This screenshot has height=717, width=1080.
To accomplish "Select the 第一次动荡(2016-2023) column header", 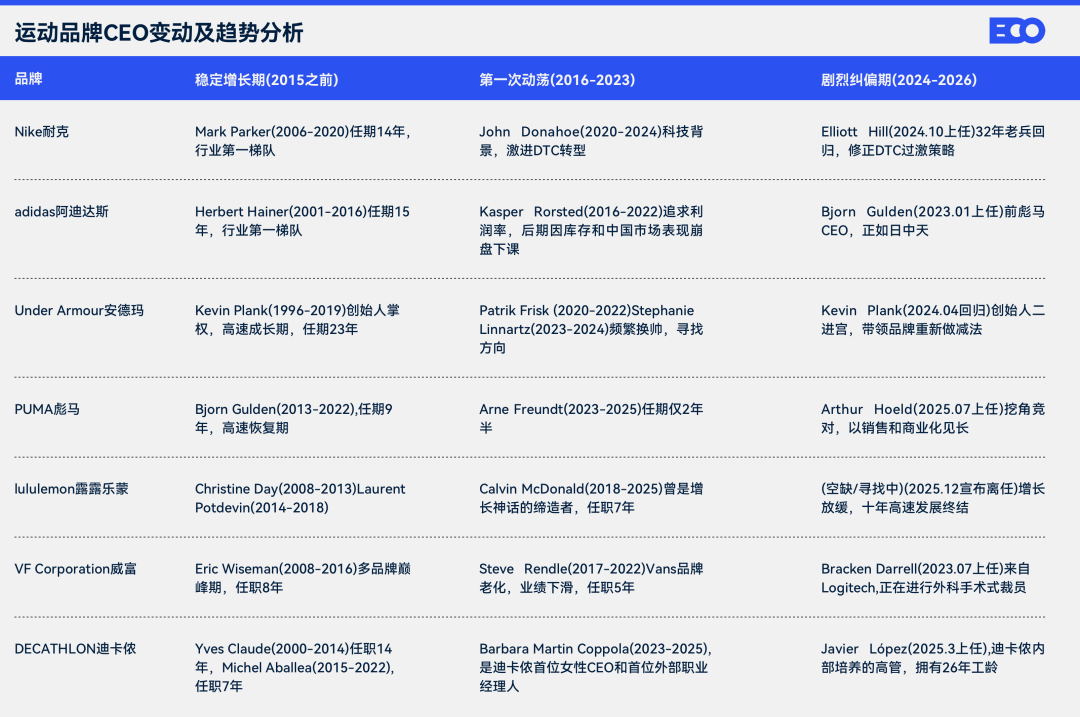I will [x=557, y=80].
